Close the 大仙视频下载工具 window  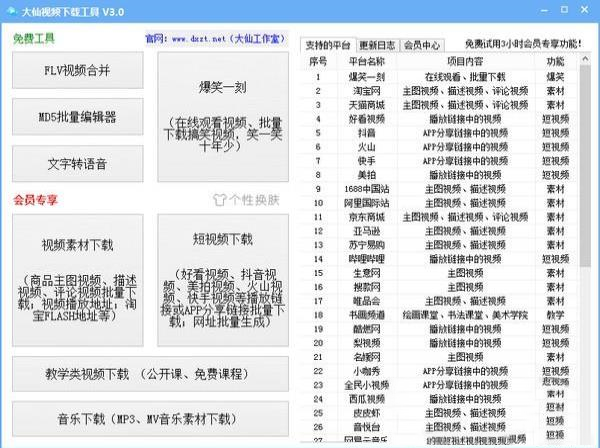(x=584, y=10)
